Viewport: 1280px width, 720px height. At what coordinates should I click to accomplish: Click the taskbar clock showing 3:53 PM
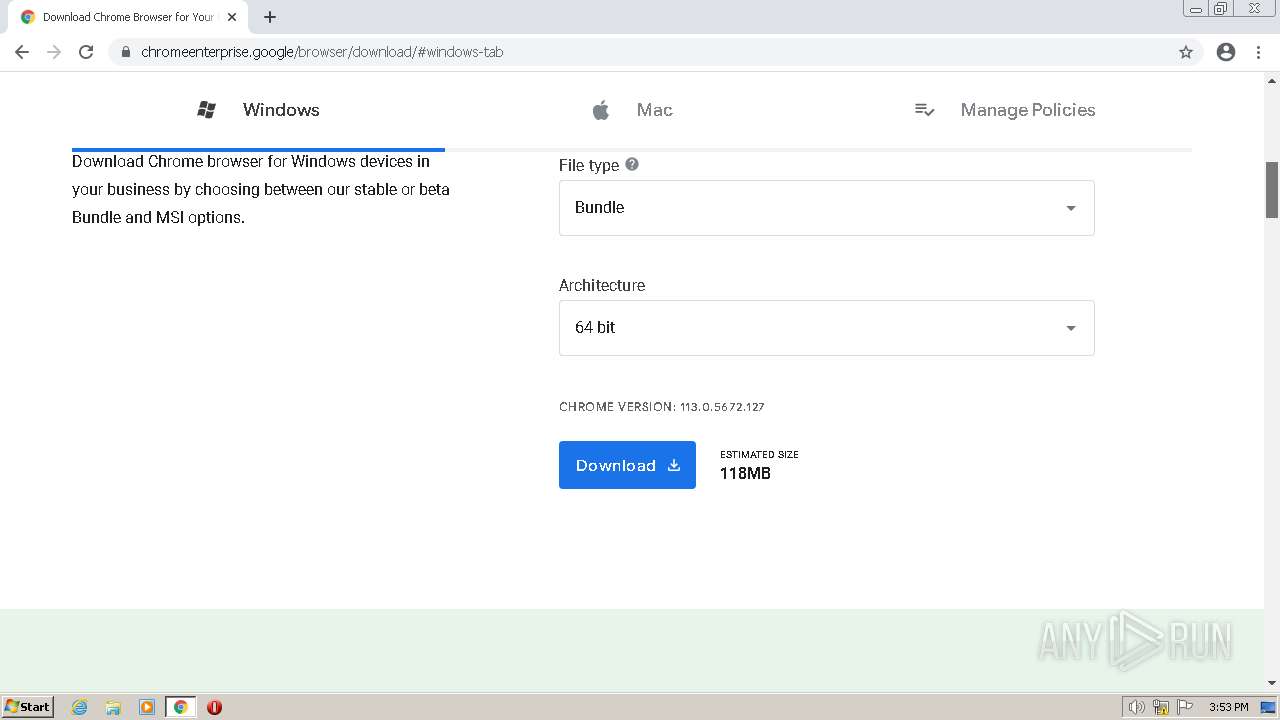point(1229,707)
